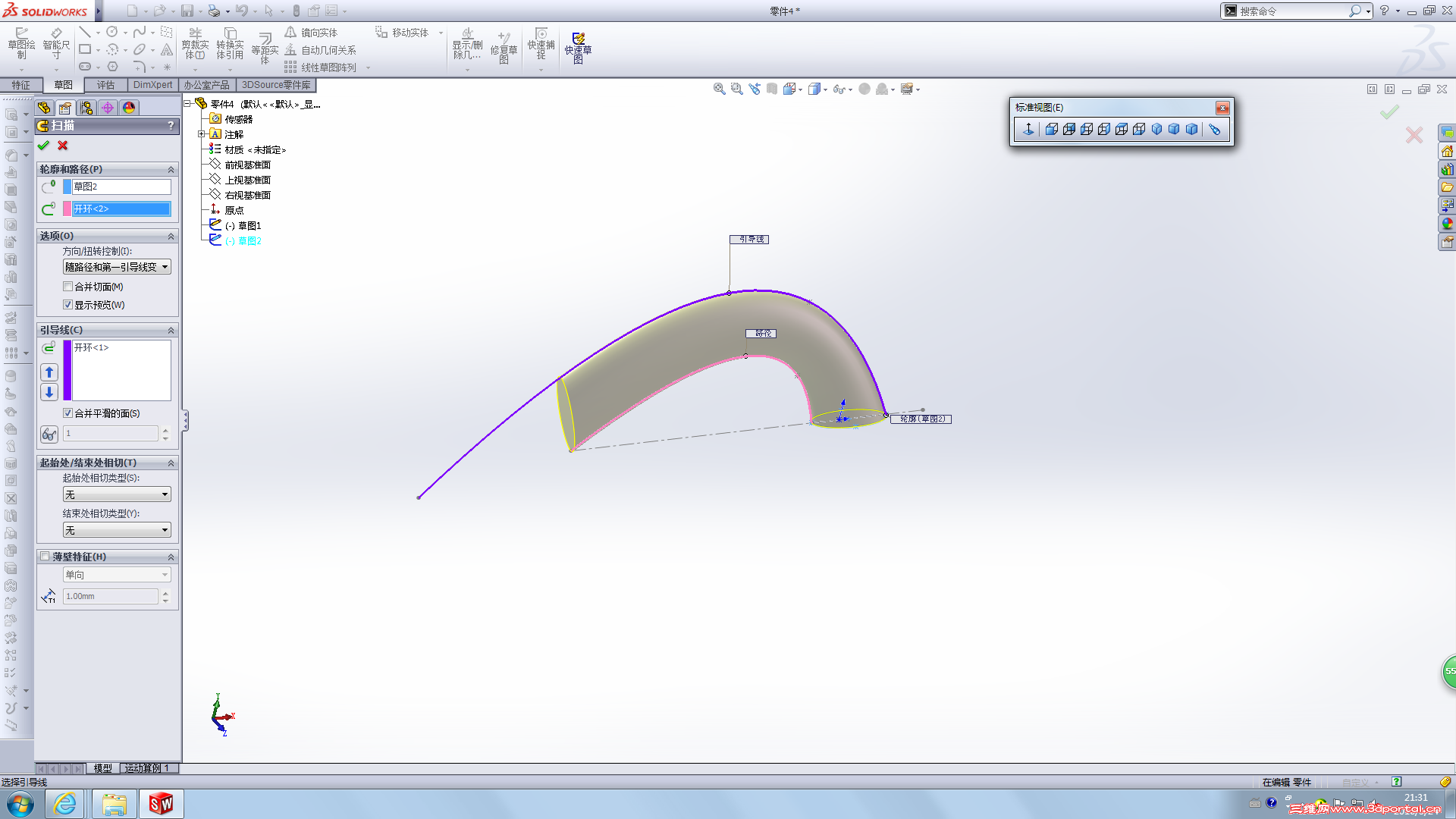Click the move guide curve up arrow

pos(49,372)
